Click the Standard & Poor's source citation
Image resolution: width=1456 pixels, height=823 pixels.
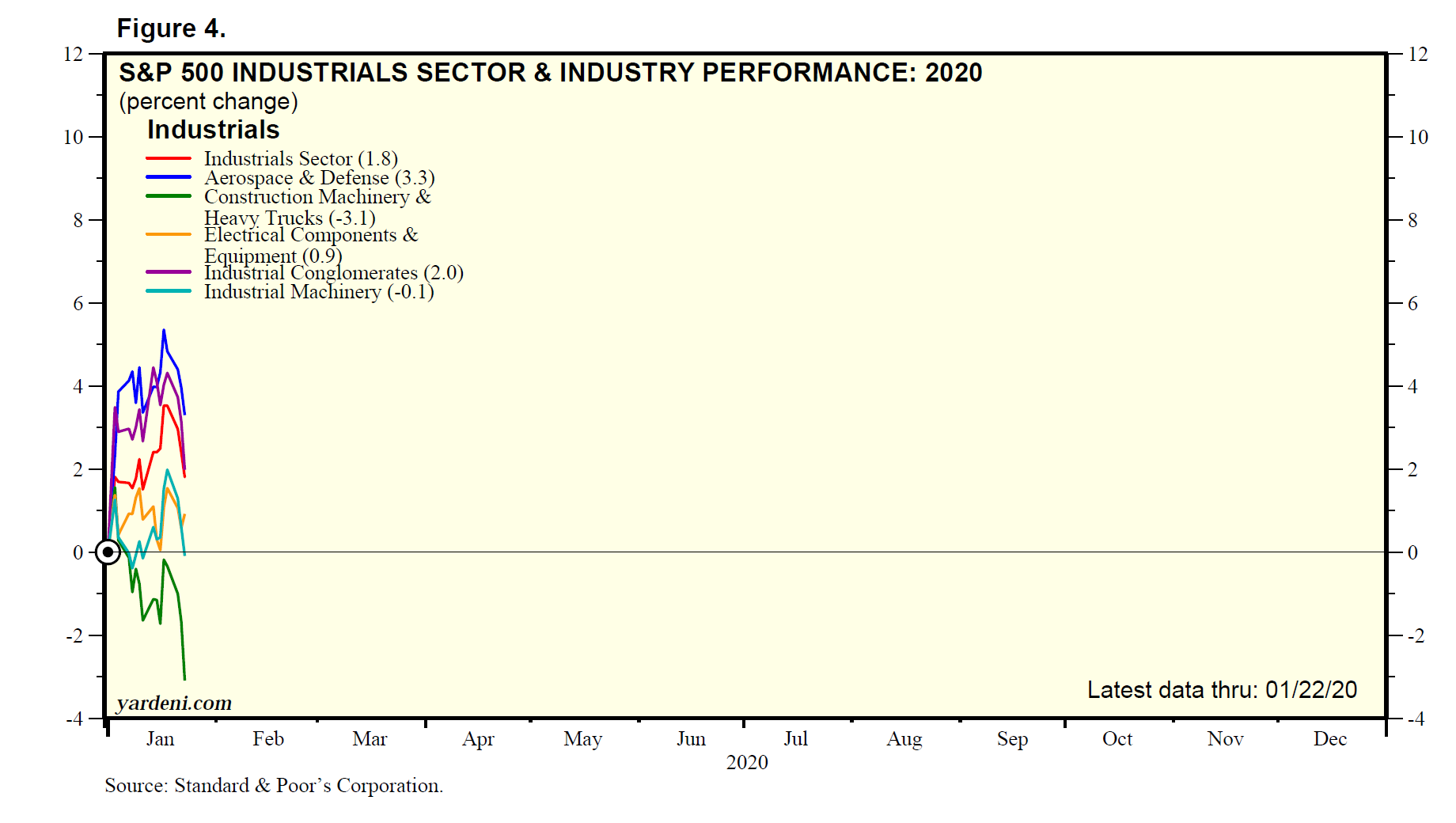click(x=274, y=786)
